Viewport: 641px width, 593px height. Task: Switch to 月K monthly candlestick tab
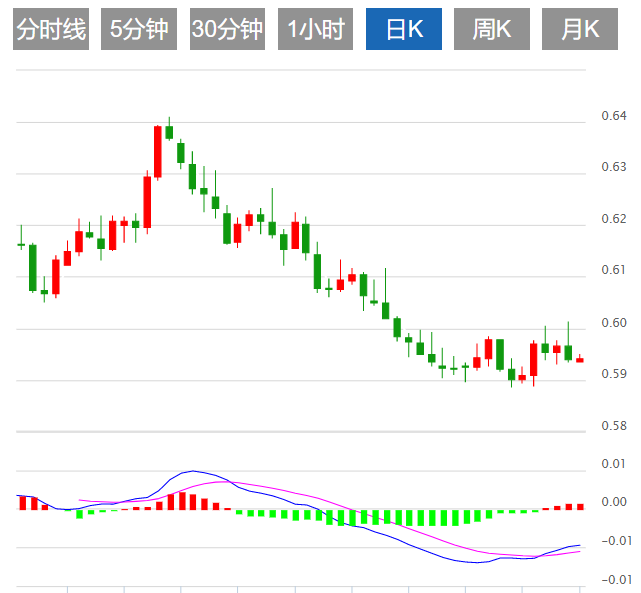580,29
